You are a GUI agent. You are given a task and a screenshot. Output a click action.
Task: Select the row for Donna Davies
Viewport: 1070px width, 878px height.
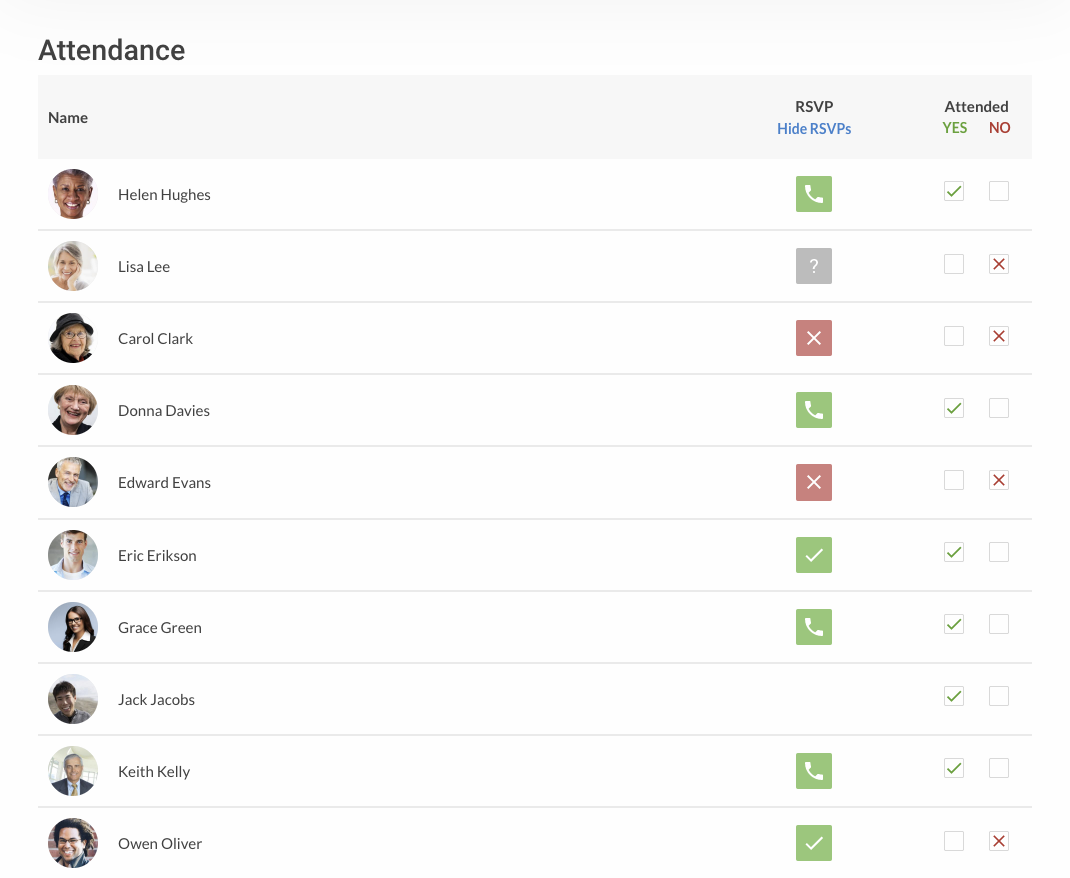coord(450,410)
